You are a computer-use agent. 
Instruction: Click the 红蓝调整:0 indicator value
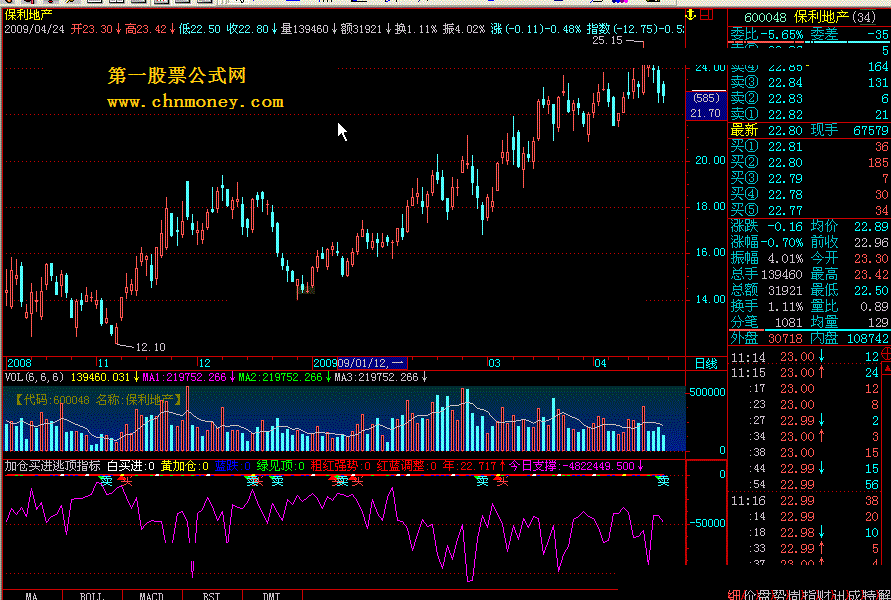(x=407, y=466)
